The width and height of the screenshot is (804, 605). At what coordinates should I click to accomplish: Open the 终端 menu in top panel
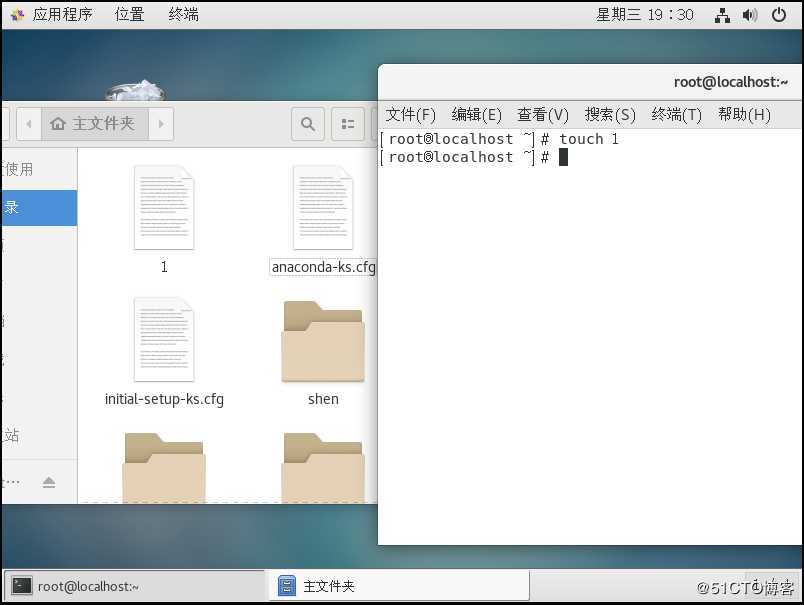[x=184, y=14]
